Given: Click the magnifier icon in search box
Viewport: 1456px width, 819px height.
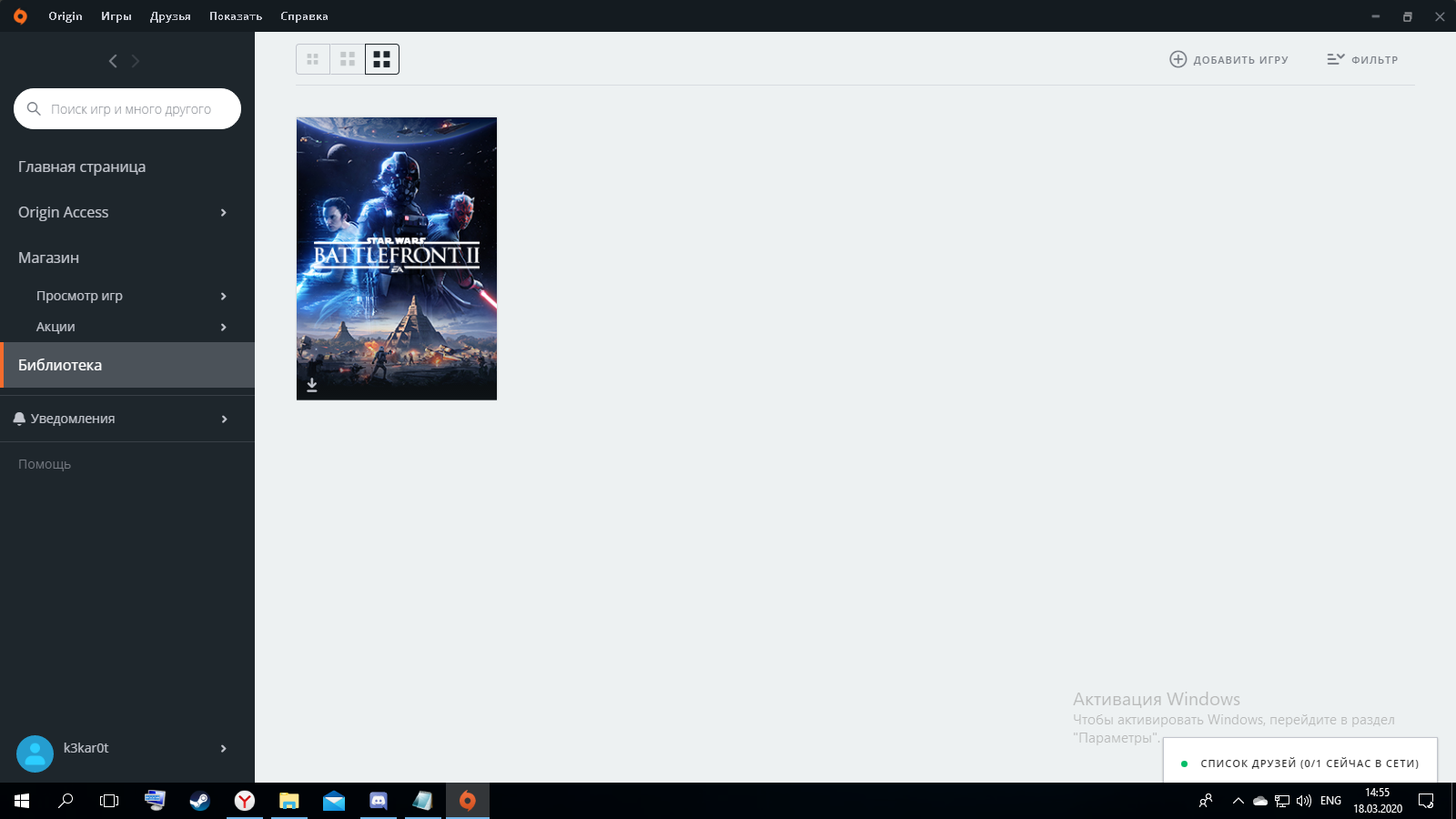Looking at the screenshot, I should point(34,109).
